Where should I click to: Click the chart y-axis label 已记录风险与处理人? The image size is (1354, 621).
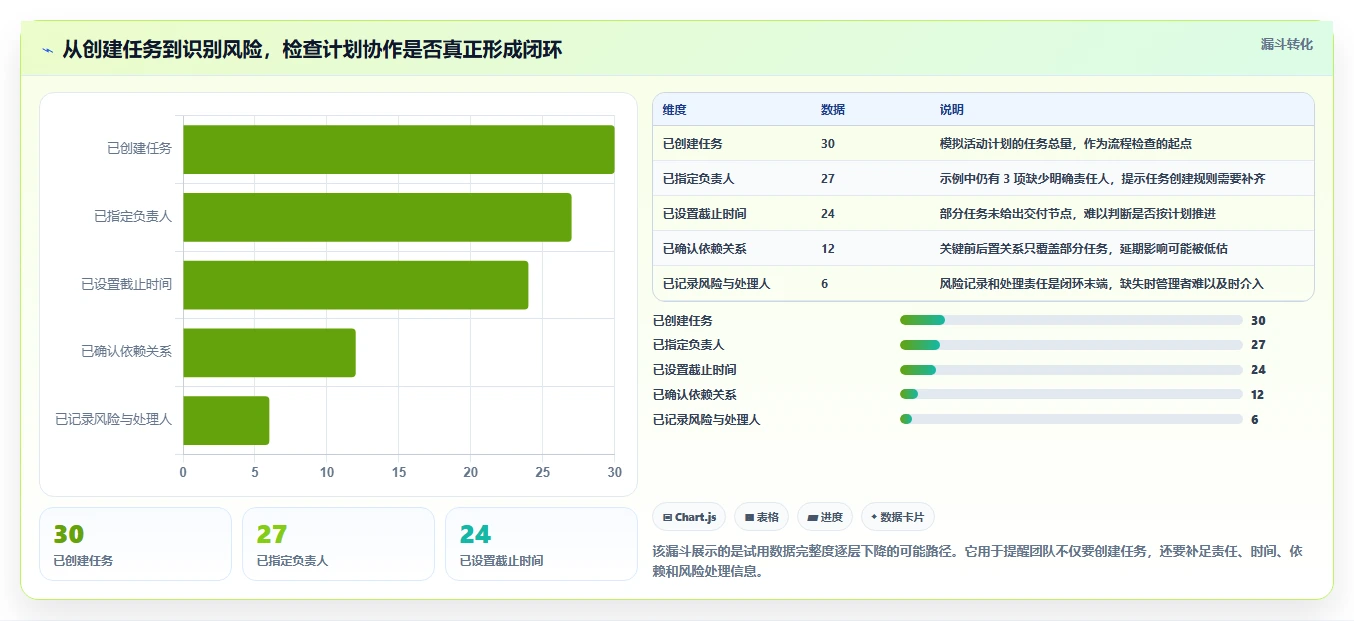pyautogui.click(x=114, y=420)
